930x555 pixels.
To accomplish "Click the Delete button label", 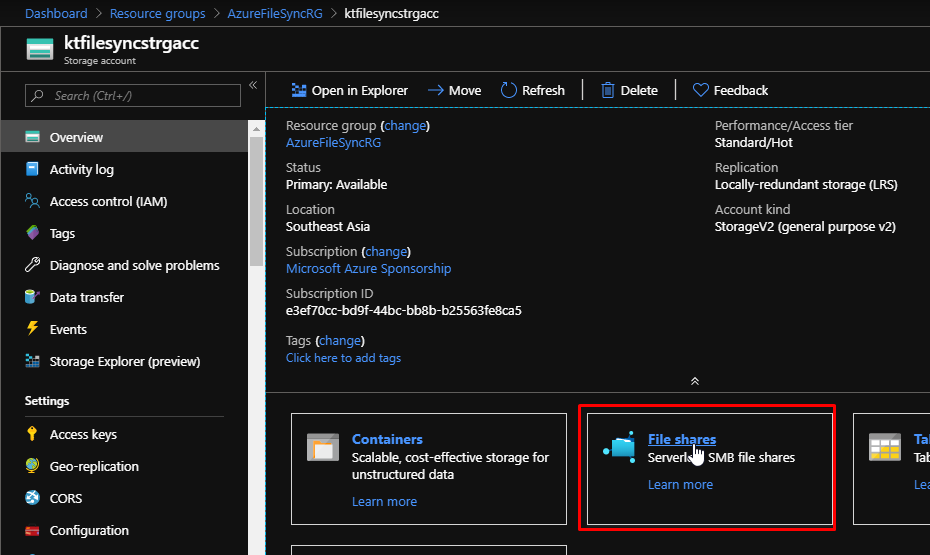I will click(639, 90).
